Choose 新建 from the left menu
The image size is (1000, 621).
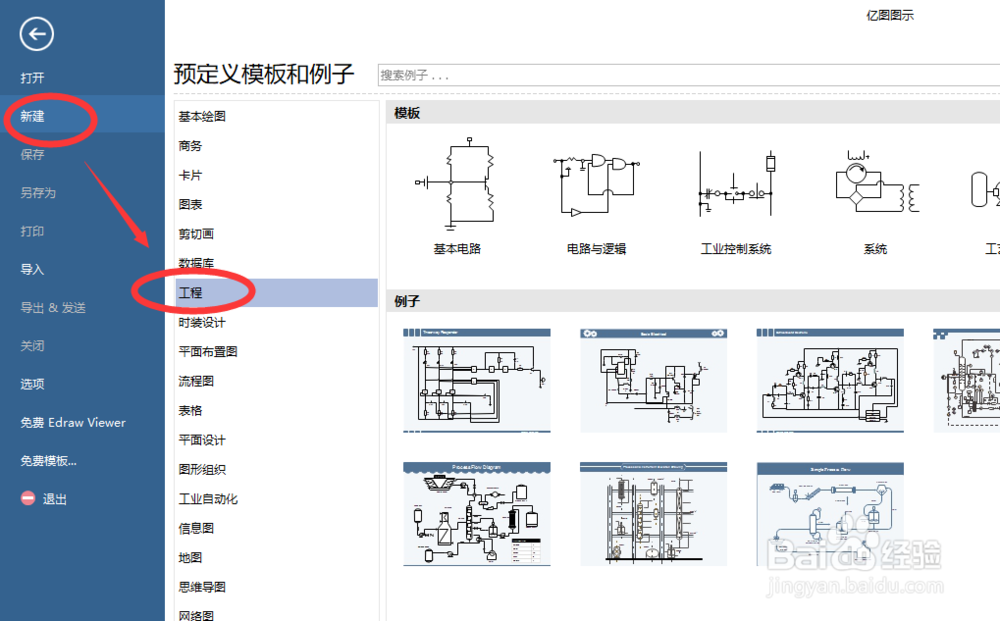tap(33, 116)
